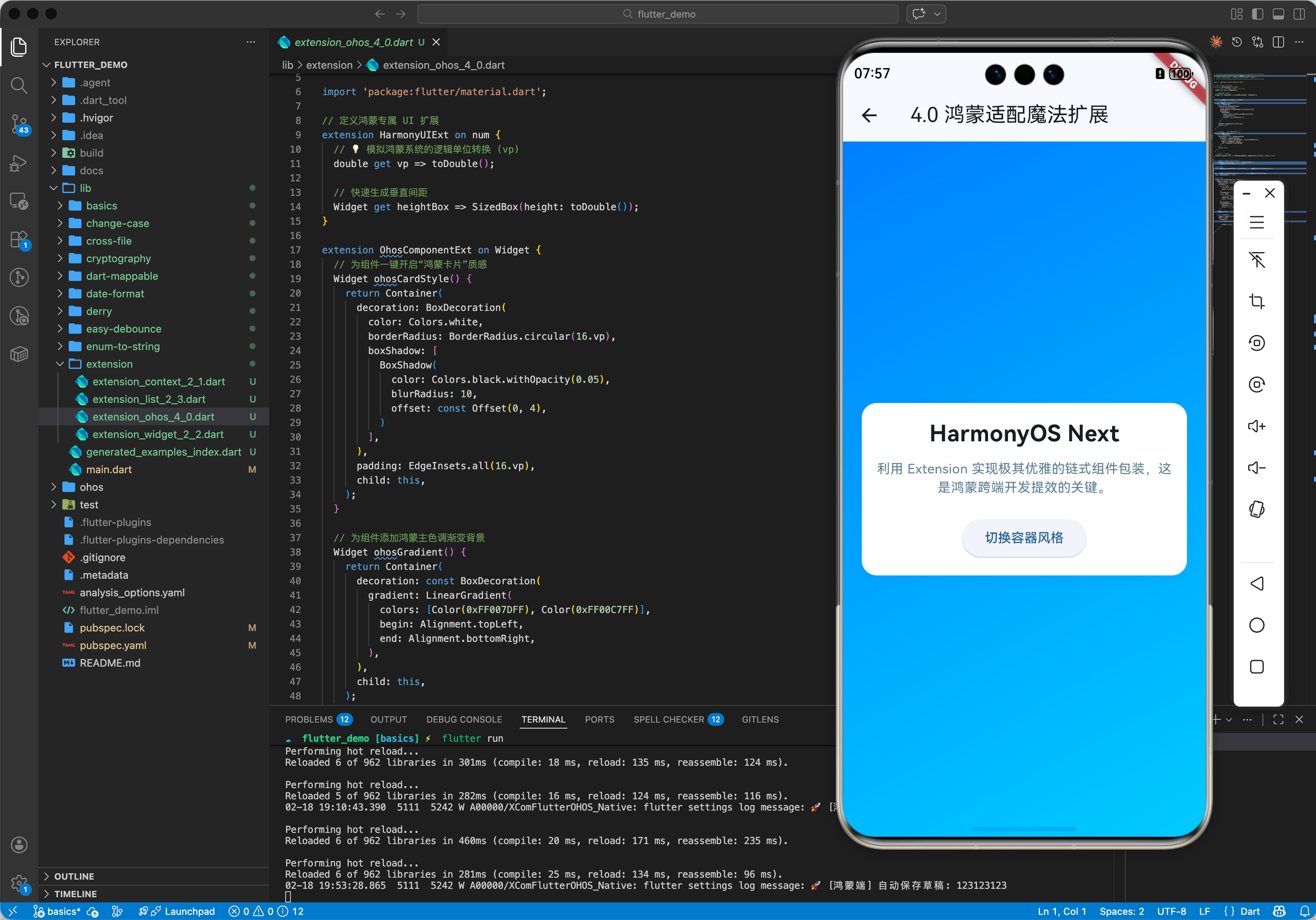Click emulator volume up icon

coord(1256,426)
